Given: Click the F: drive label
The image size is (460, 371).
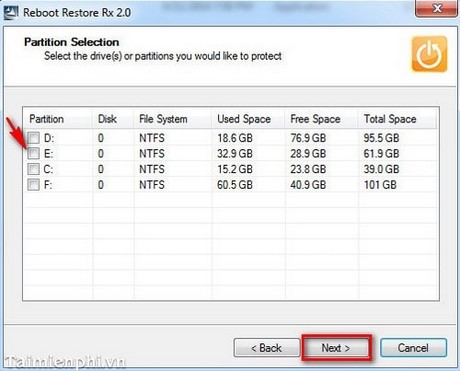Looking at the screenshot, I should (x=48, y=185).
